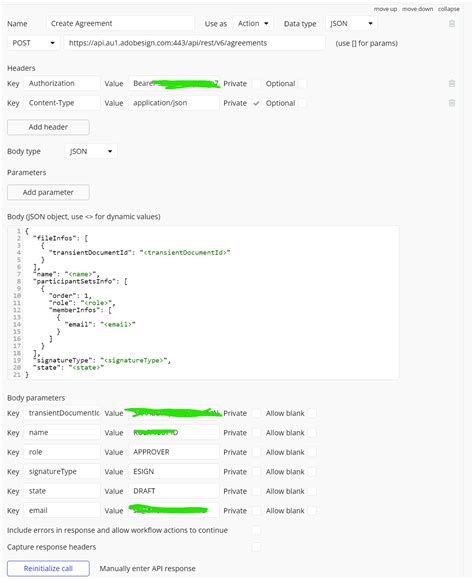Delete the Create Agreement API call
474x580 pixels.
(x=452, y=24)
